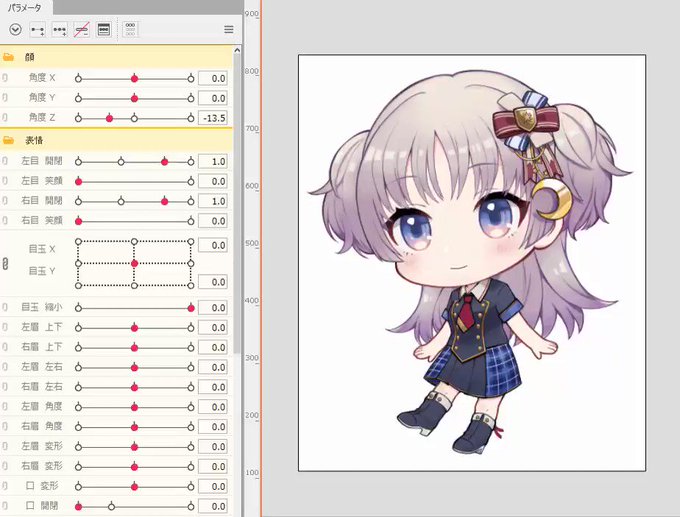Click the red handle on 右目 開閉 slider
The width and height of the screenshot is (680, 517).
click(x=164, y=201)
